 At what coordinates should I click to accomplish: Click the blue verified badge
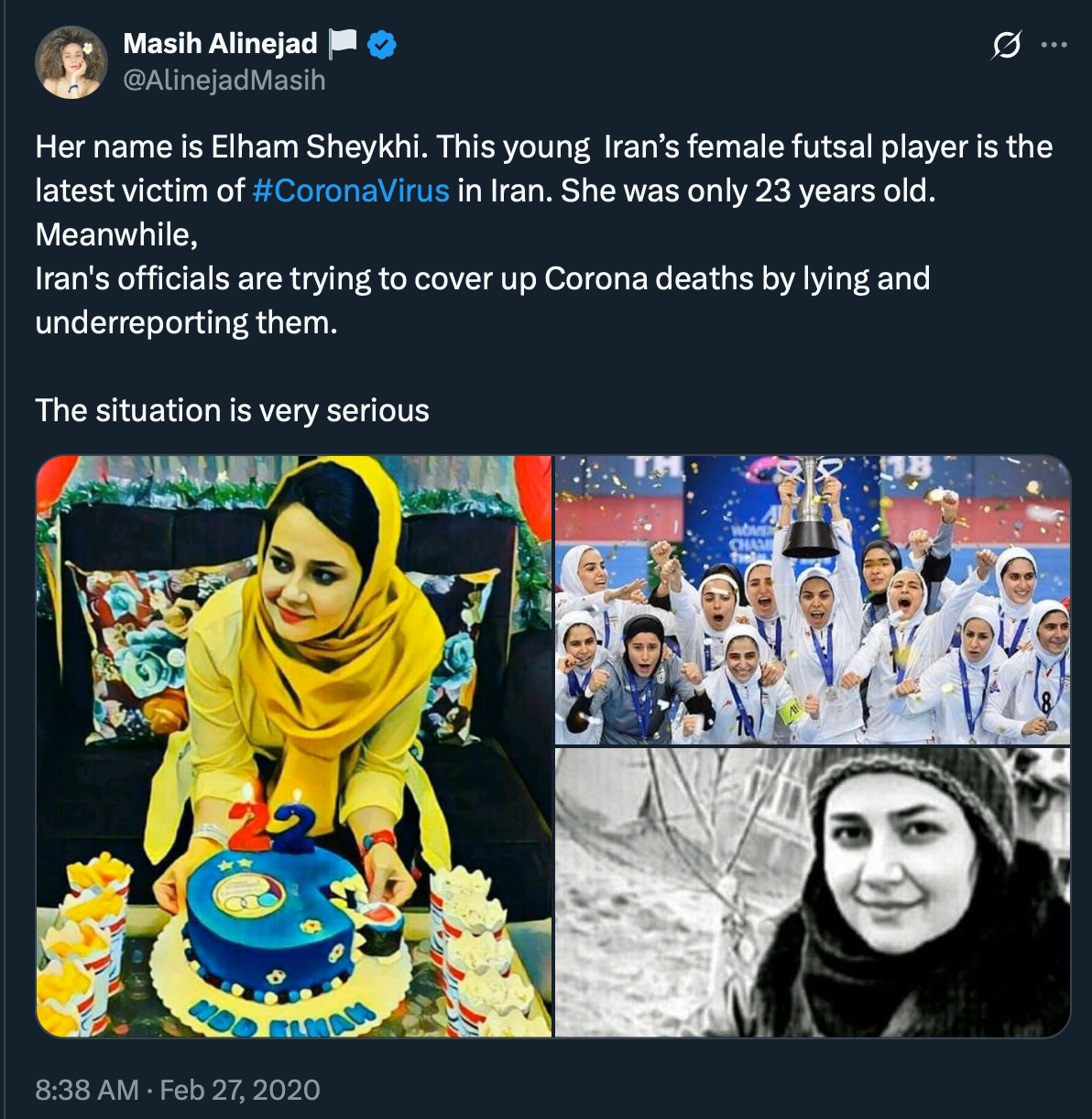click(381, 44)
